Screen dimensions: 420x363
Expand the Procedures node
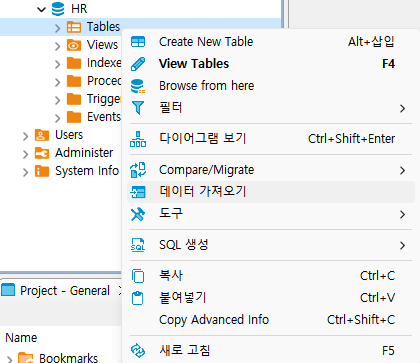(x=57, y=82)
